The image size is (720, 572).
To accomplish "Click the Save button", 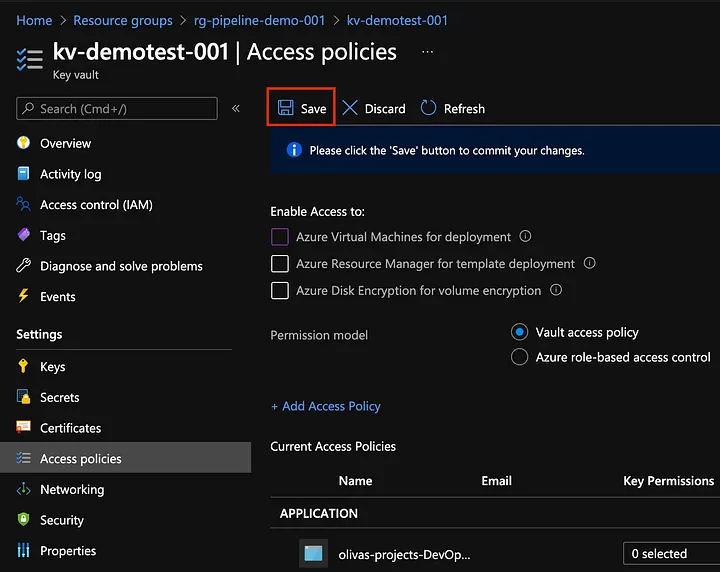I will pyautogui.click(x=301, y=107).
